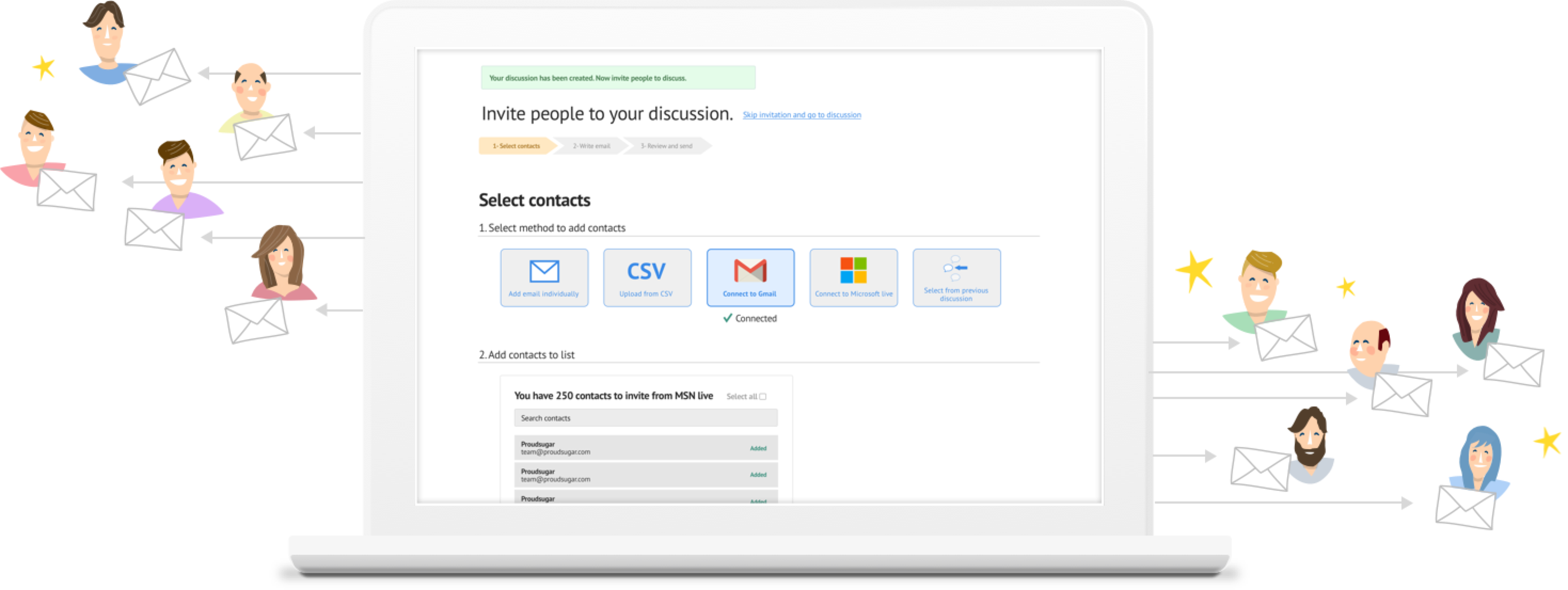The image size is (1568, 590).
Task: Choose Select from previous discussion option
Action: (x=956, y=277)
